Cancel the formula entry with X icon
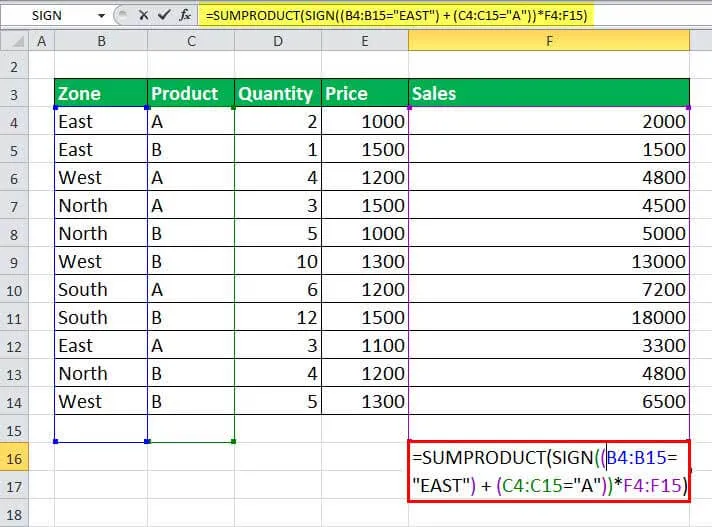Viewport: 712px width, 527px height. (143, 15)
